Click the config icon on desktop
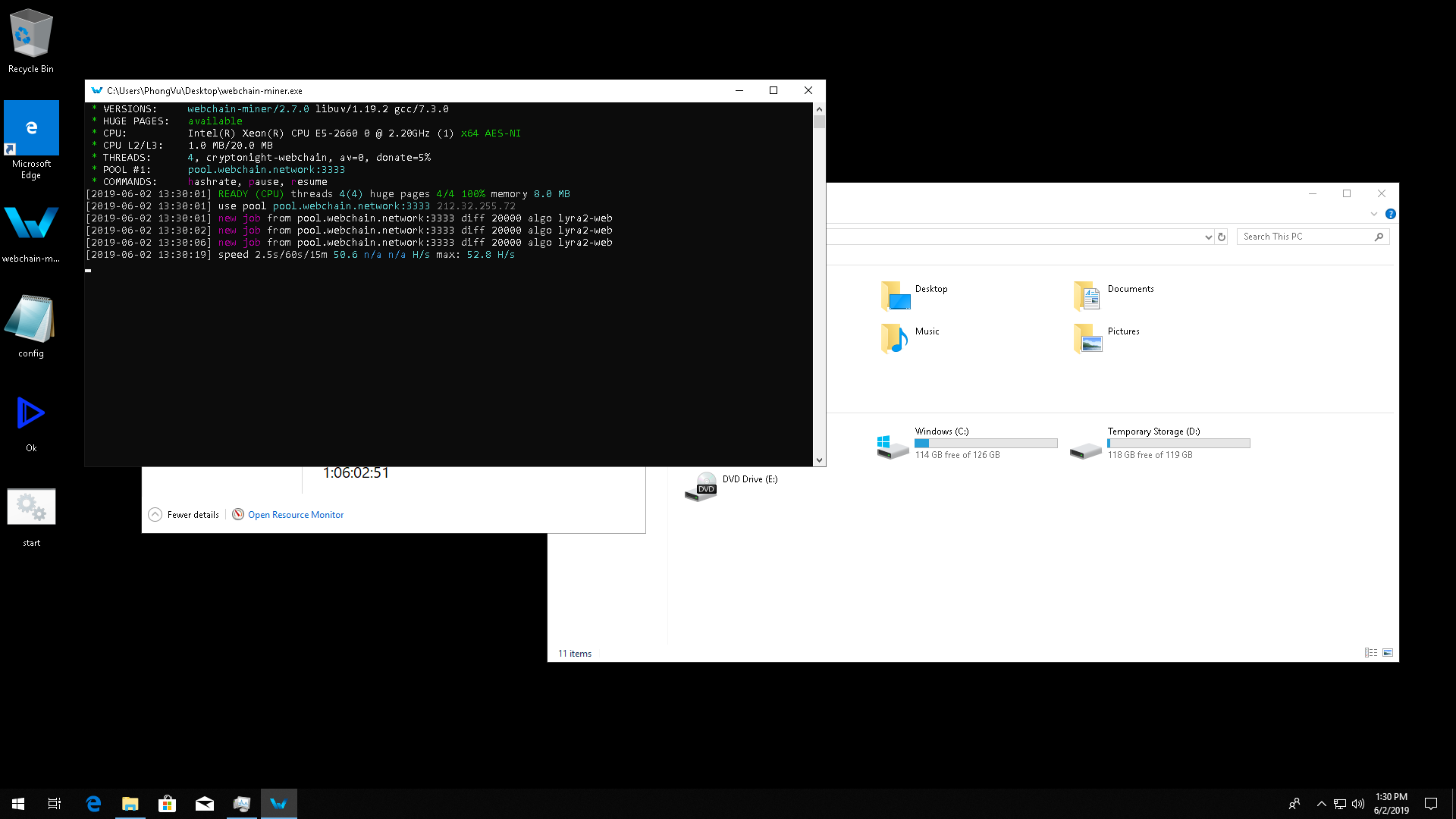The image size is (1456, 819). (x=30, y=318)
